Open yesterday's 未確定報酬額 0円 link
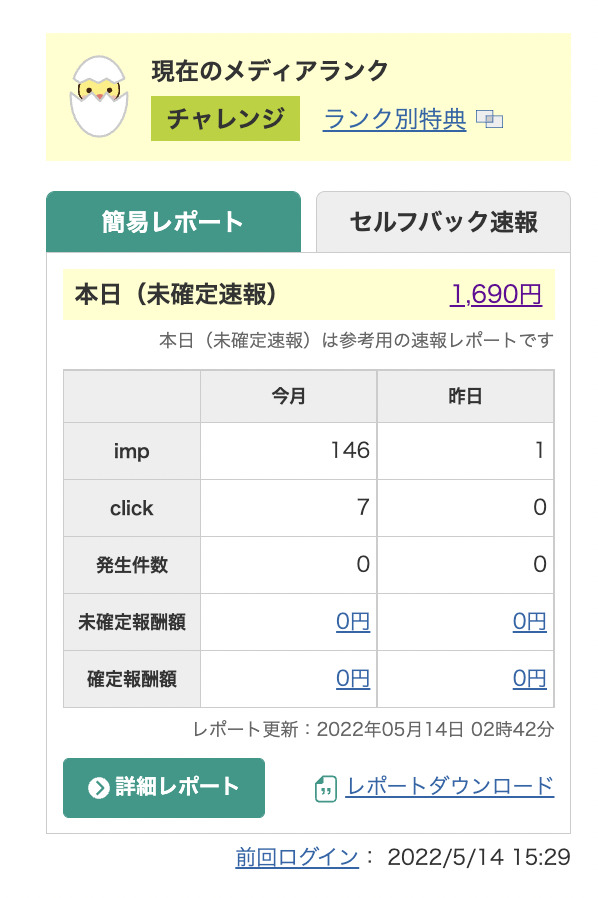 [x=530, y=621]
